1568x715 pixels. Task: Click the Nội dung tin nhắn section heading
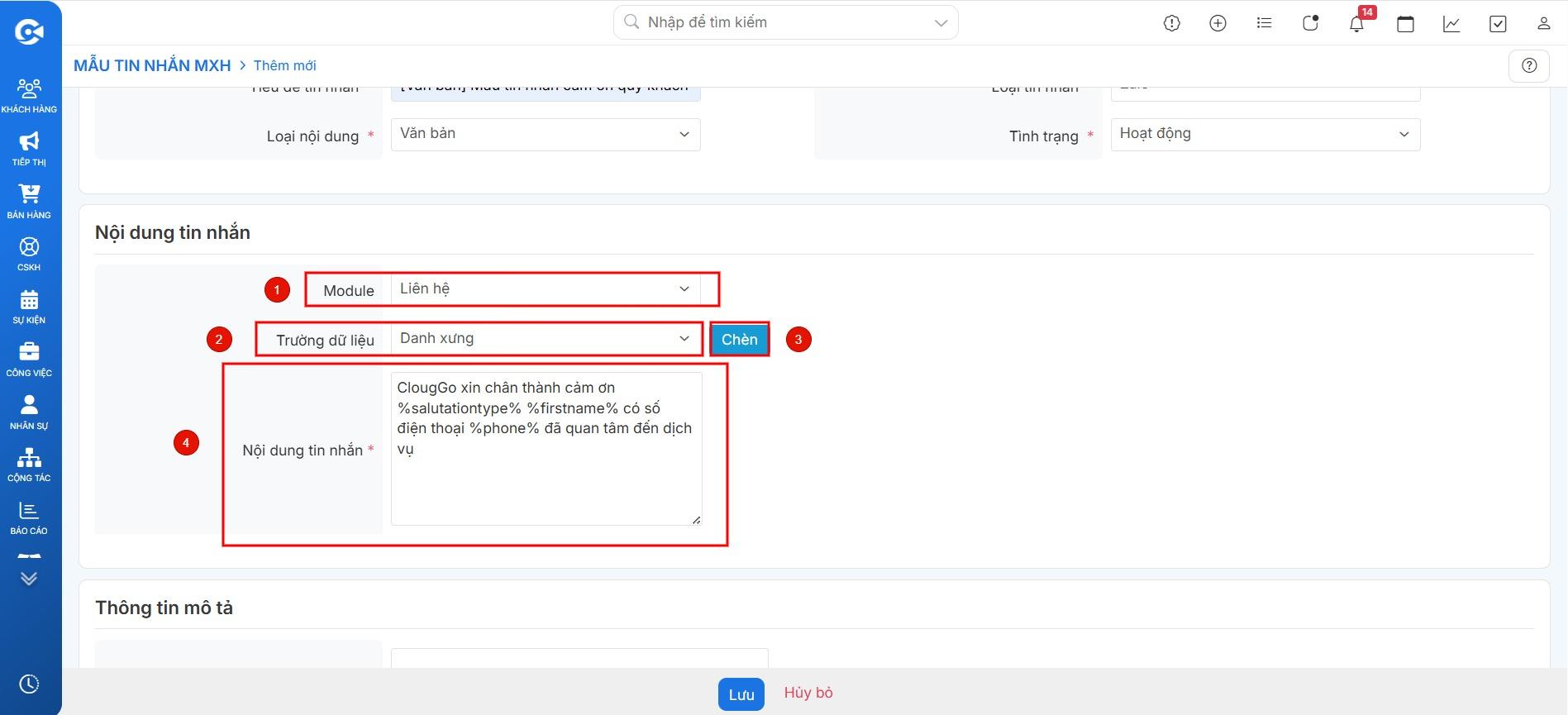(x=173, y=232)
